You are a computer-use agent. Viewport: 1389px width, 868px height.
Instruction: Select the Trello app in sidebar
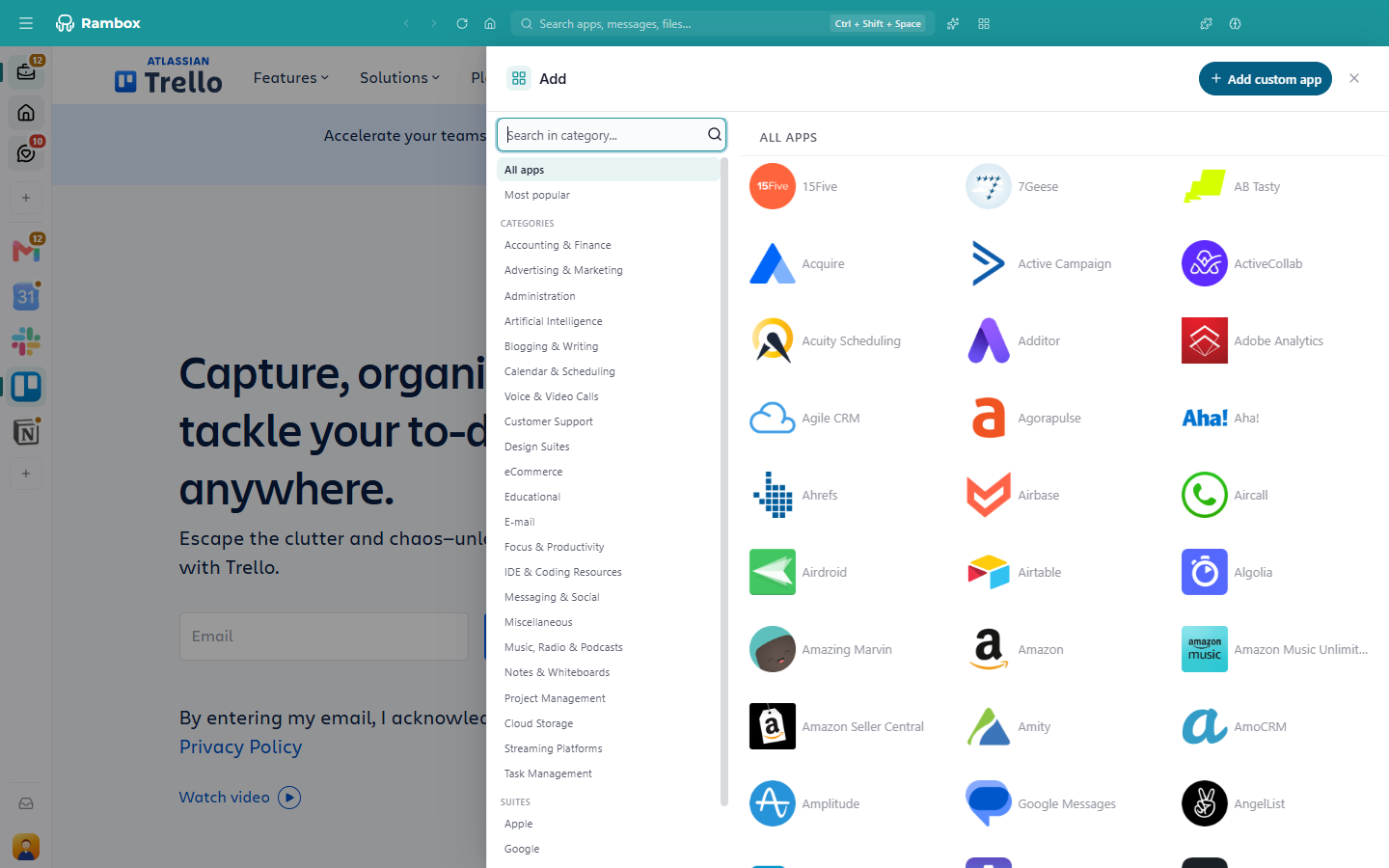pyautogui.click(x=26, y=387)
